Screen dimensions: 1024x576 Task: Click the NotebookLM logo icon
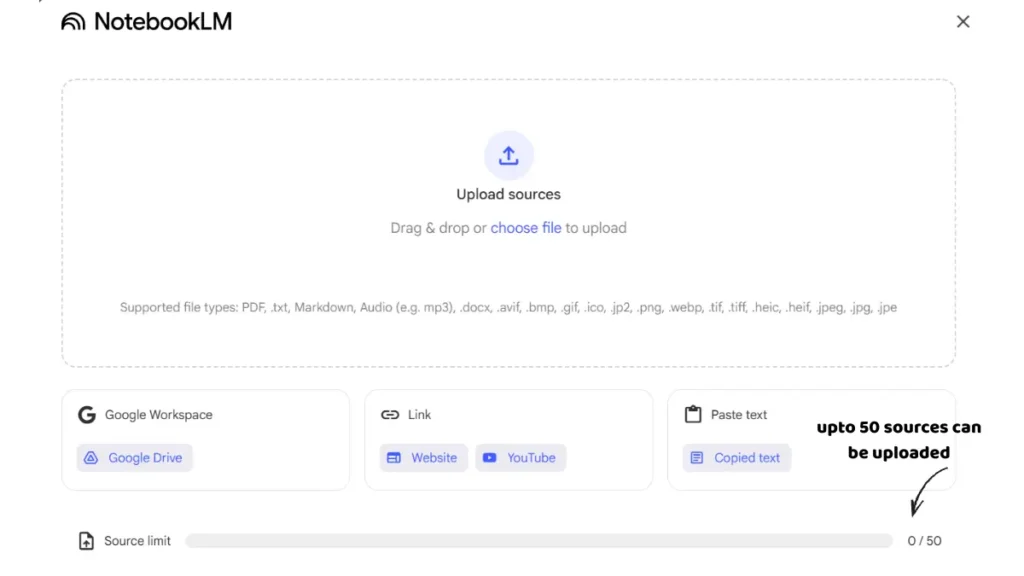click(x=74, y=22)
